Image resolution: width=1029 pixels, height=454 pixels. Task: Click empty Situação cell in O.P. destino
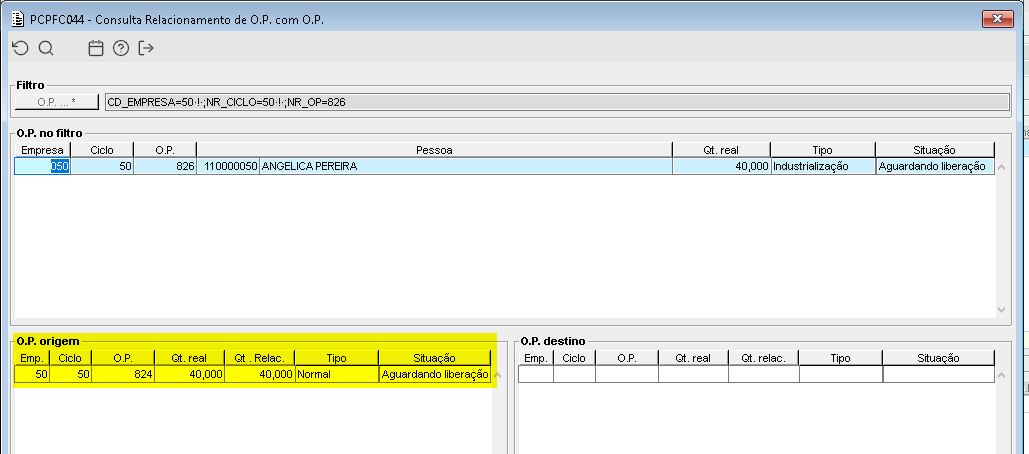[x=938, y=375]
